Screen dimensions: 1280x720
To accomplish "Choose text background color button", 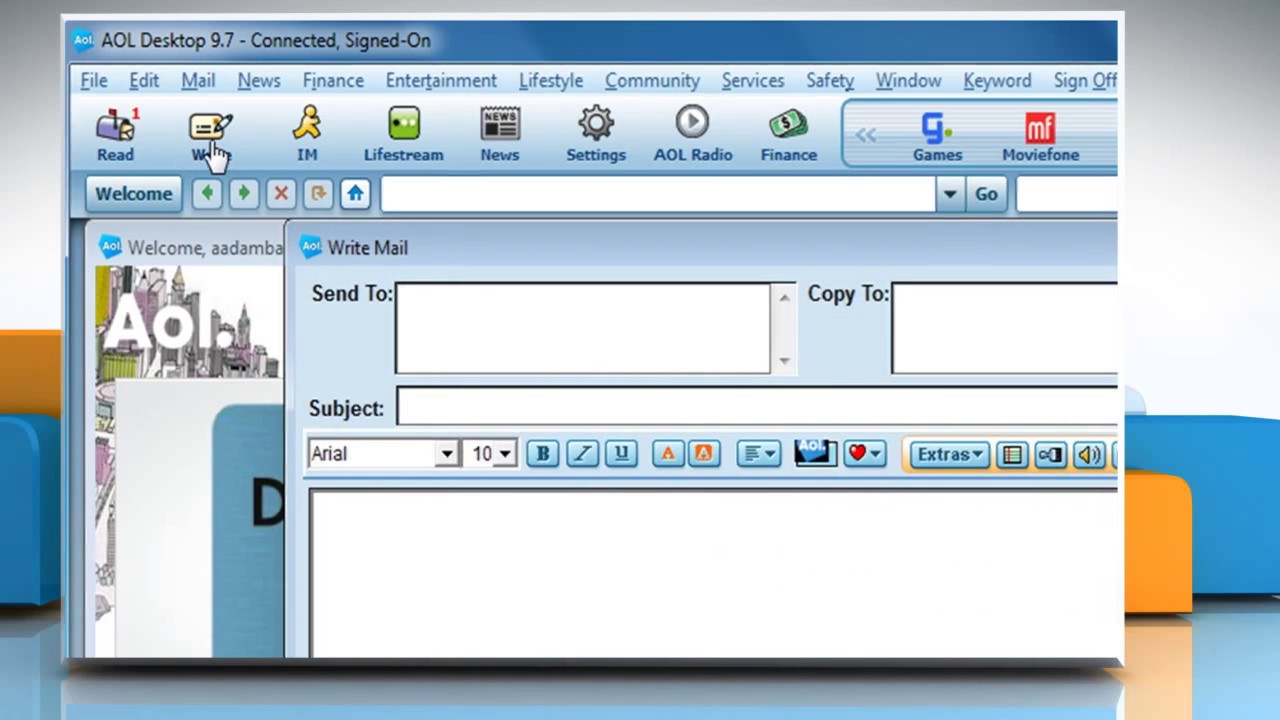I will tap(703, 454).
